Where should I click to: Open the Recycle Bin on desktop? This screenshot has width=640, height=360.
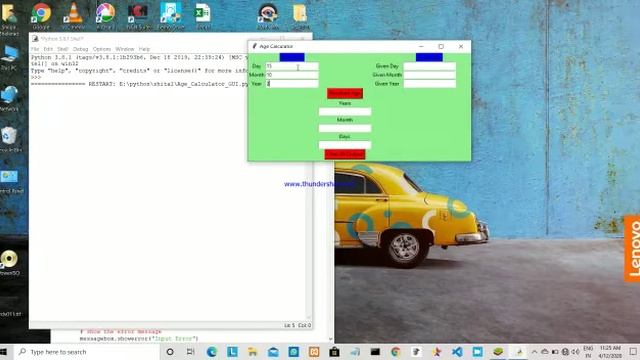[9, 139]
